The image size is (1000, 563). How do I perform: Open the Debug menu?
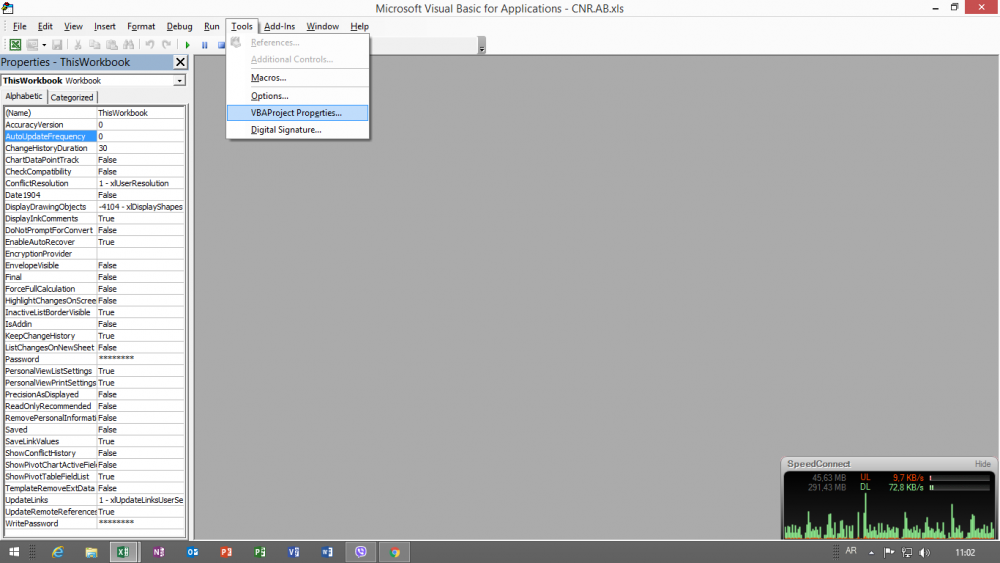pyautogui.click(x=179, y=26)
